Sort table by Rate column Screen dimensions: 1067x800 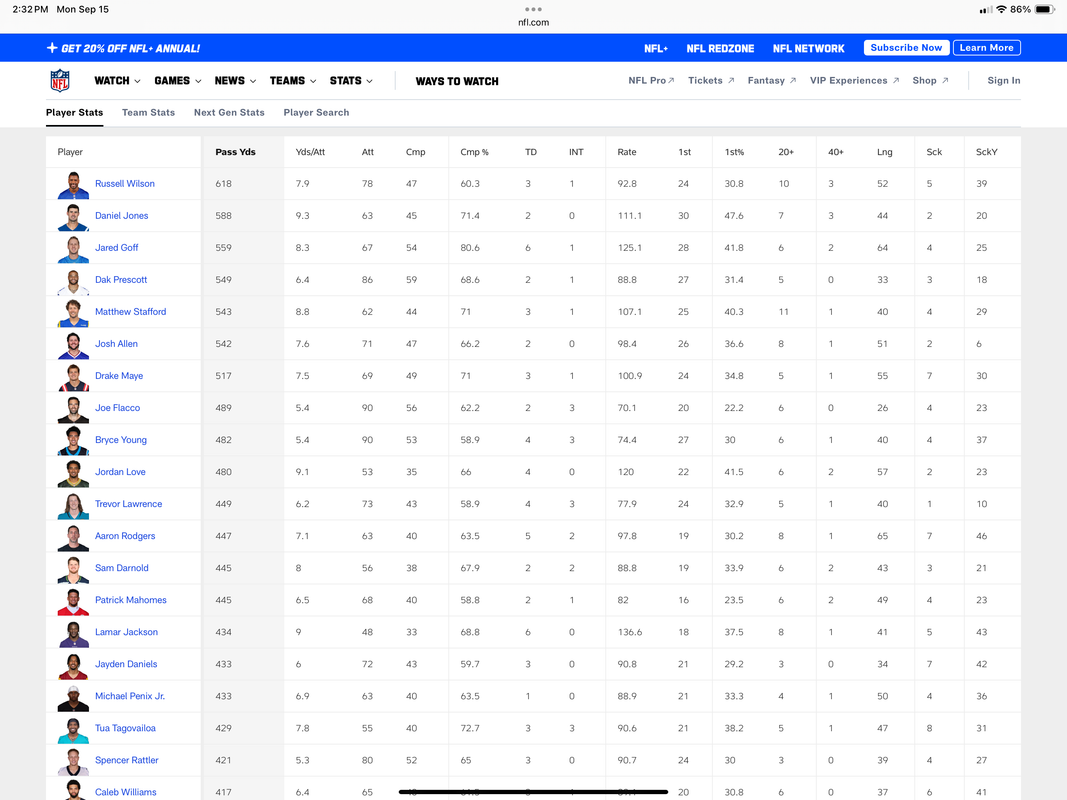(627, 152)
